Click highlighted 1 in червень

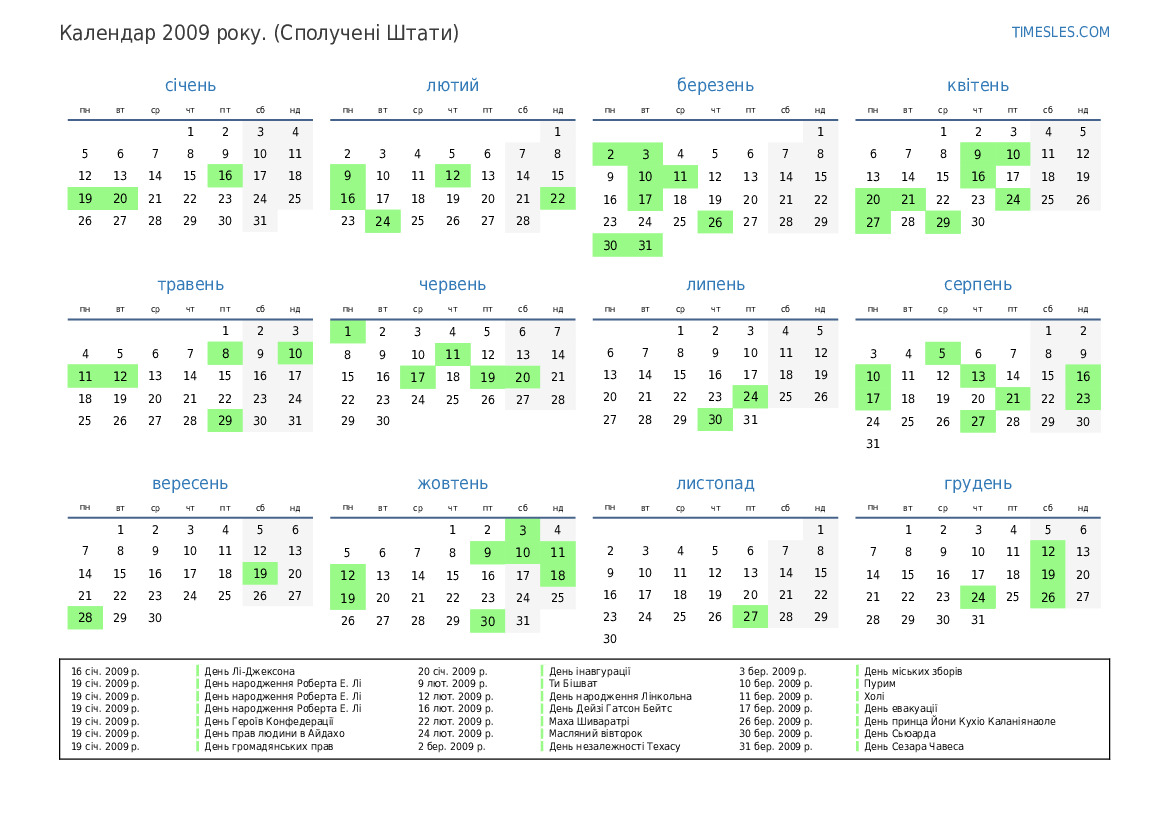347,331
